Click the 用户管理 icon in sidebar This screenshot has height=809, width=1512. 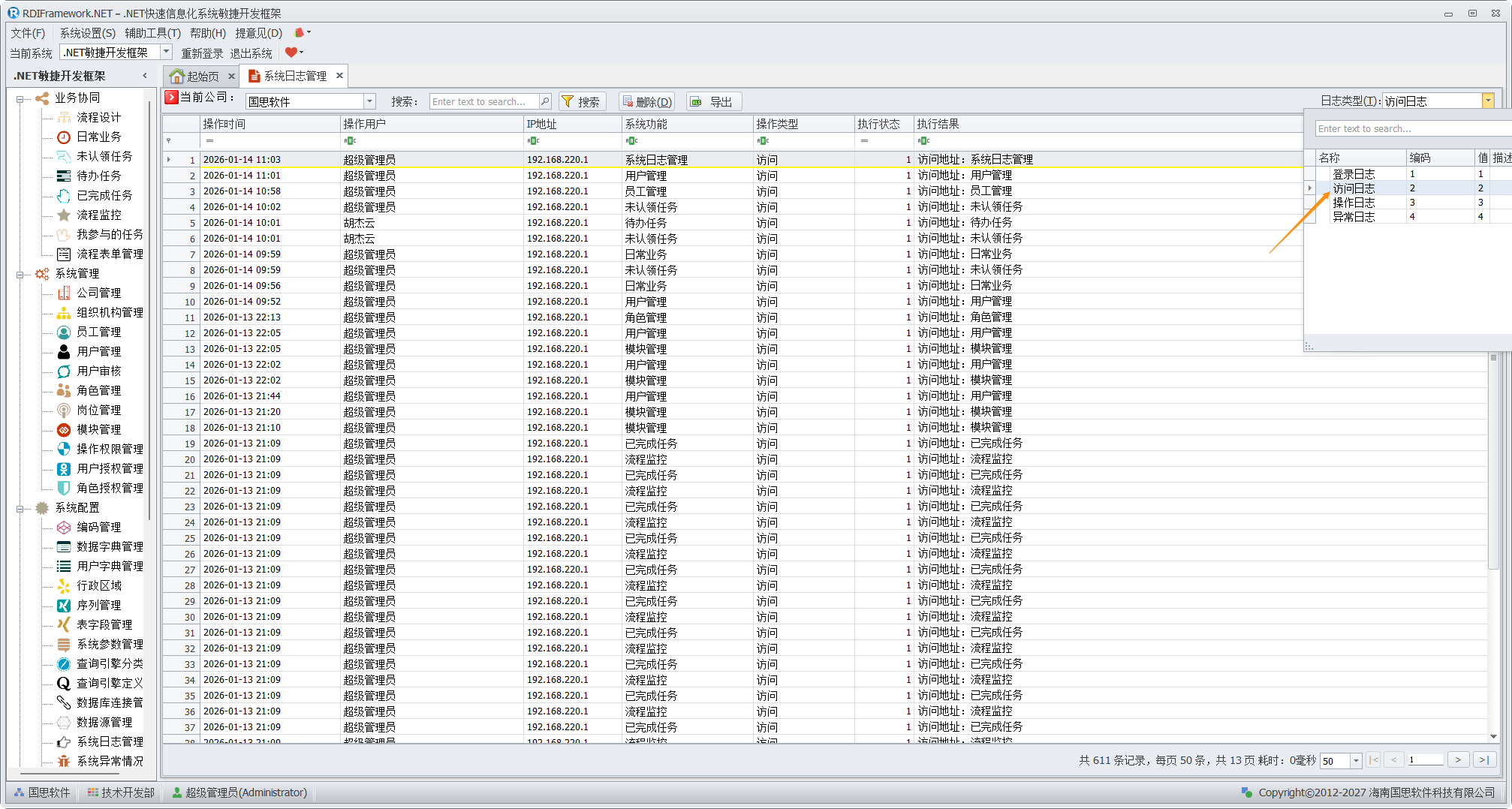pos(64,351)
